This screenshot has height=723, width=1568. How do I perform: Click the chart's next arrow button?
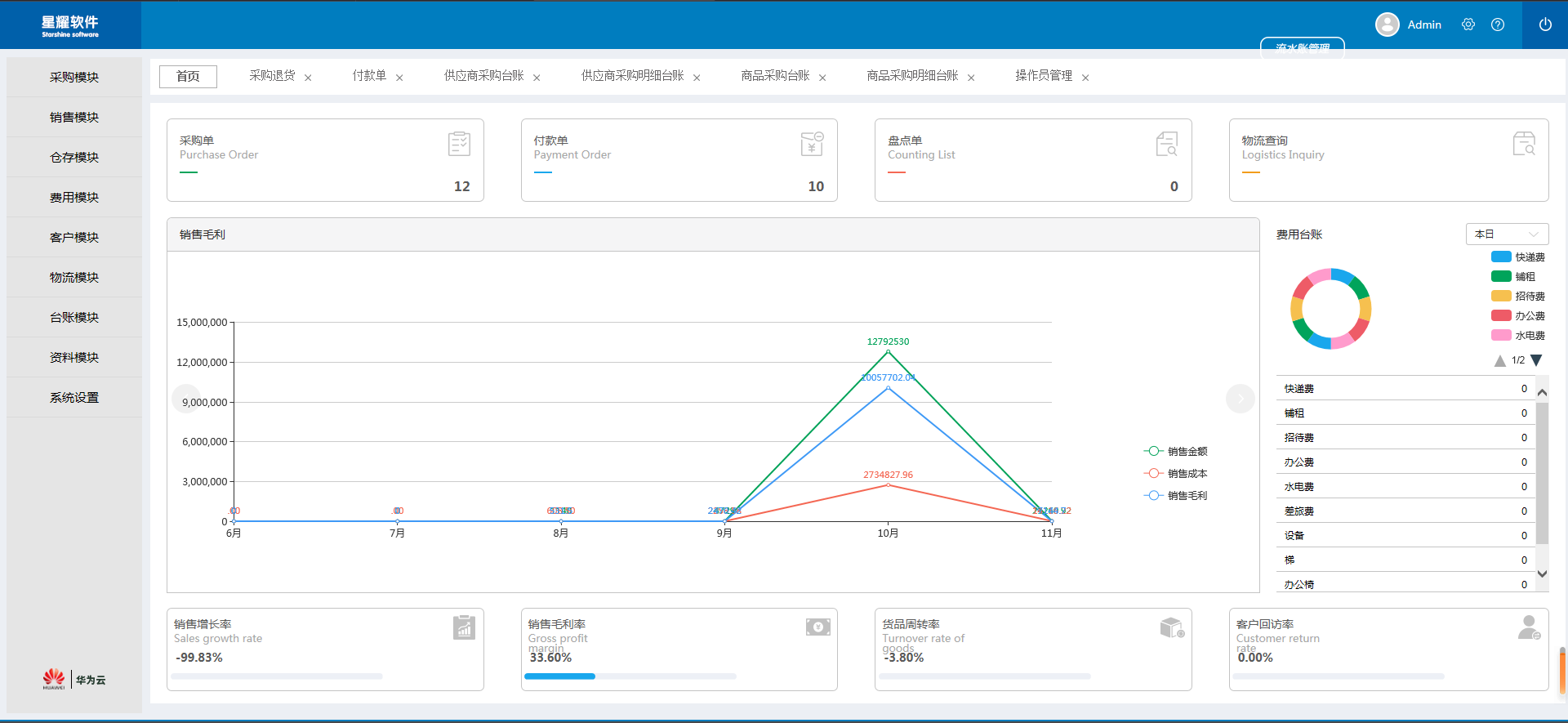click(1240, 399)
